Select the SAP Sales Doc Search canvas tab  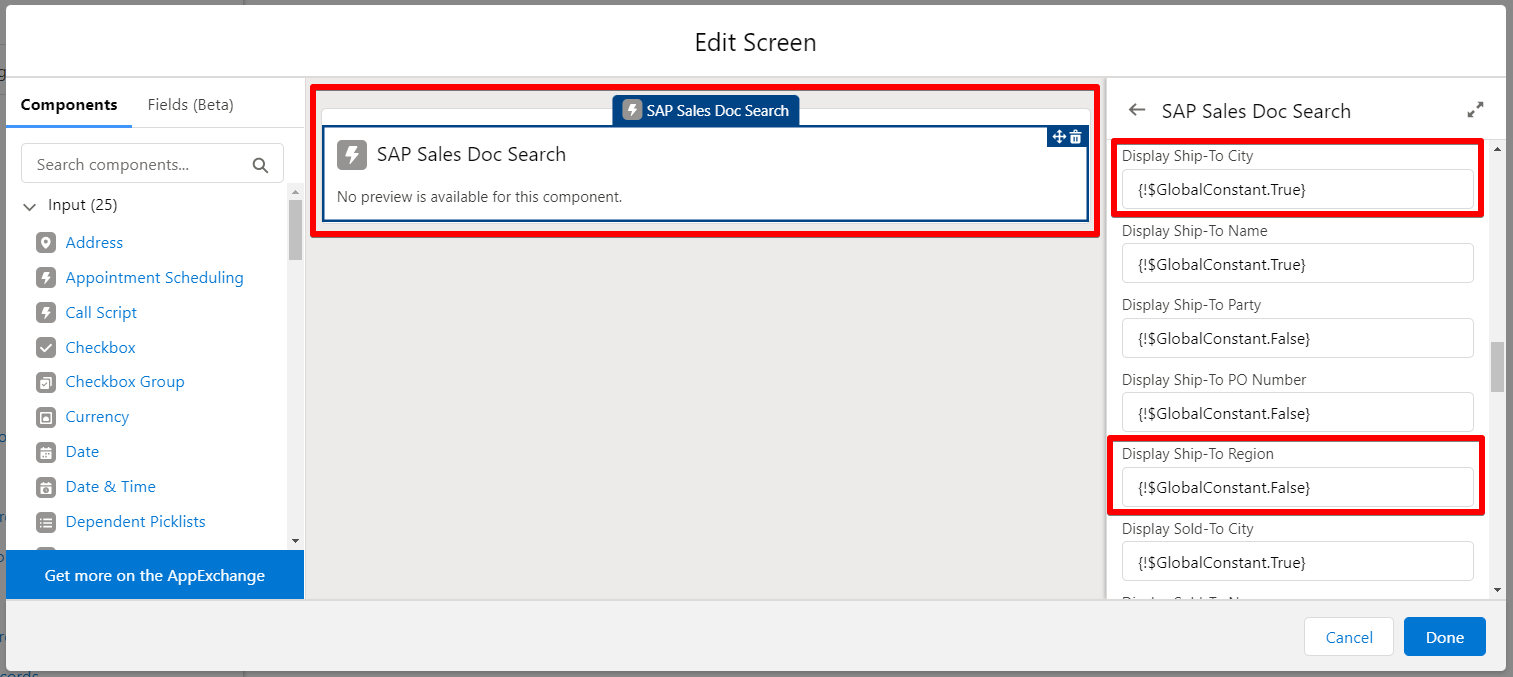point(706,110)
